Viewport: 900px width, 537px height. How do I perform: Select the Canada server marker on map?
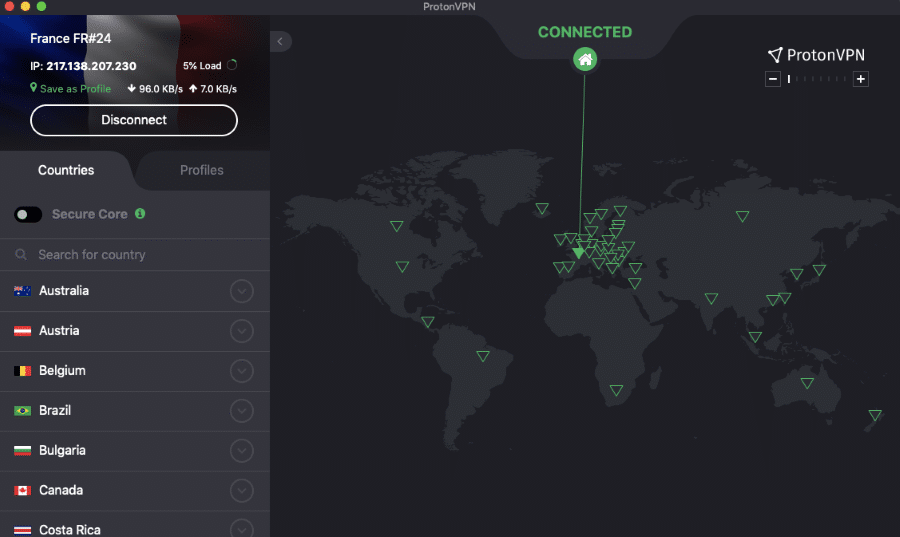[397, 226]
